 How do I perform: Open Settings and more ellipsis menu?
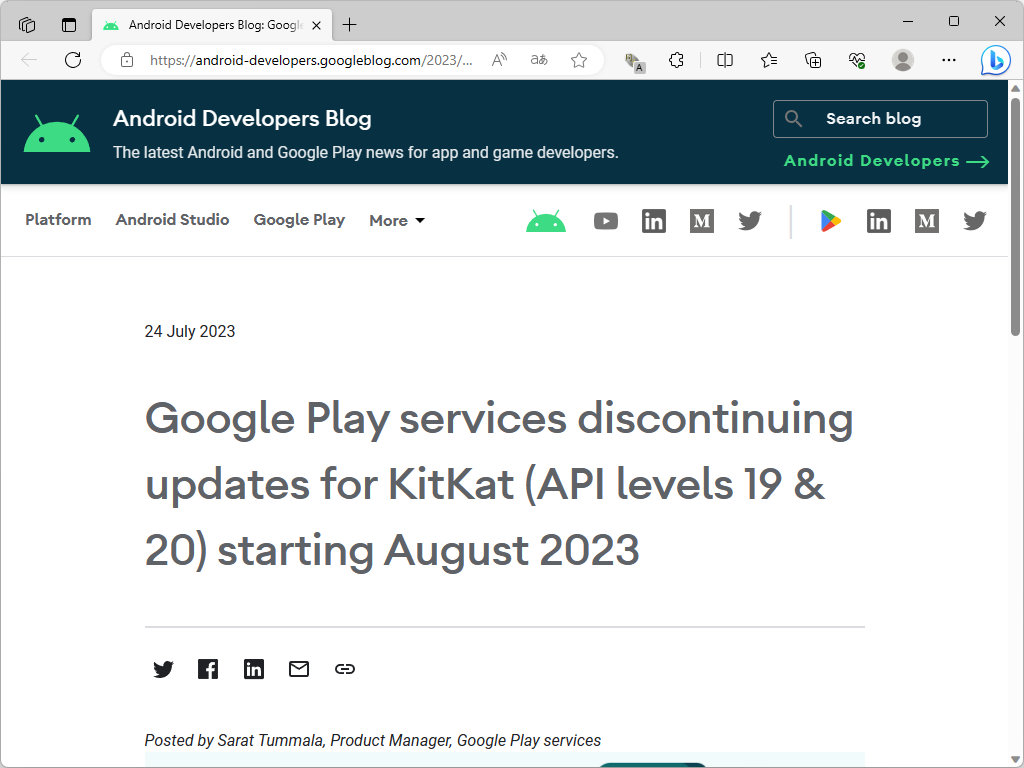(x=949, y=60)
